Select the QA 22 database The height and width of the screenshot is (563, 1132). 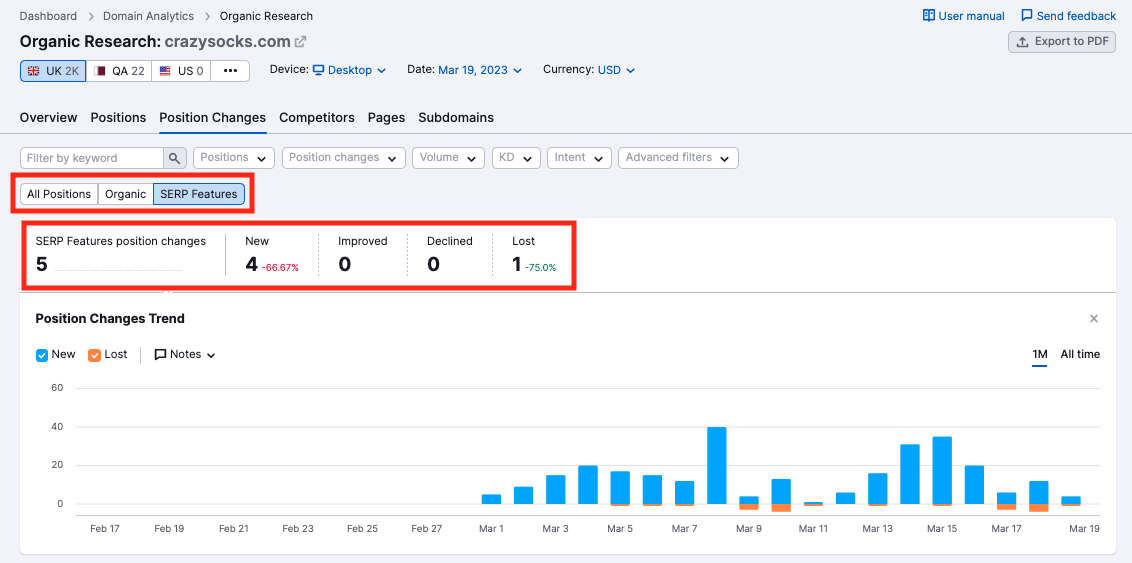click(x=119, y=71)
